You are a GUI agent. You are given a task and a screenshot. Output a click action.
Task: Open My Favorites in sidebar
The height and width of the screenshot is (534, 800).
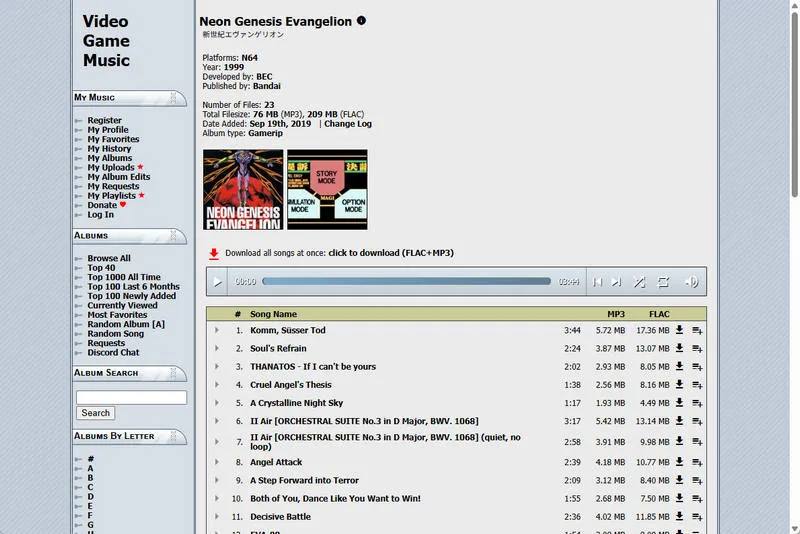113,139
